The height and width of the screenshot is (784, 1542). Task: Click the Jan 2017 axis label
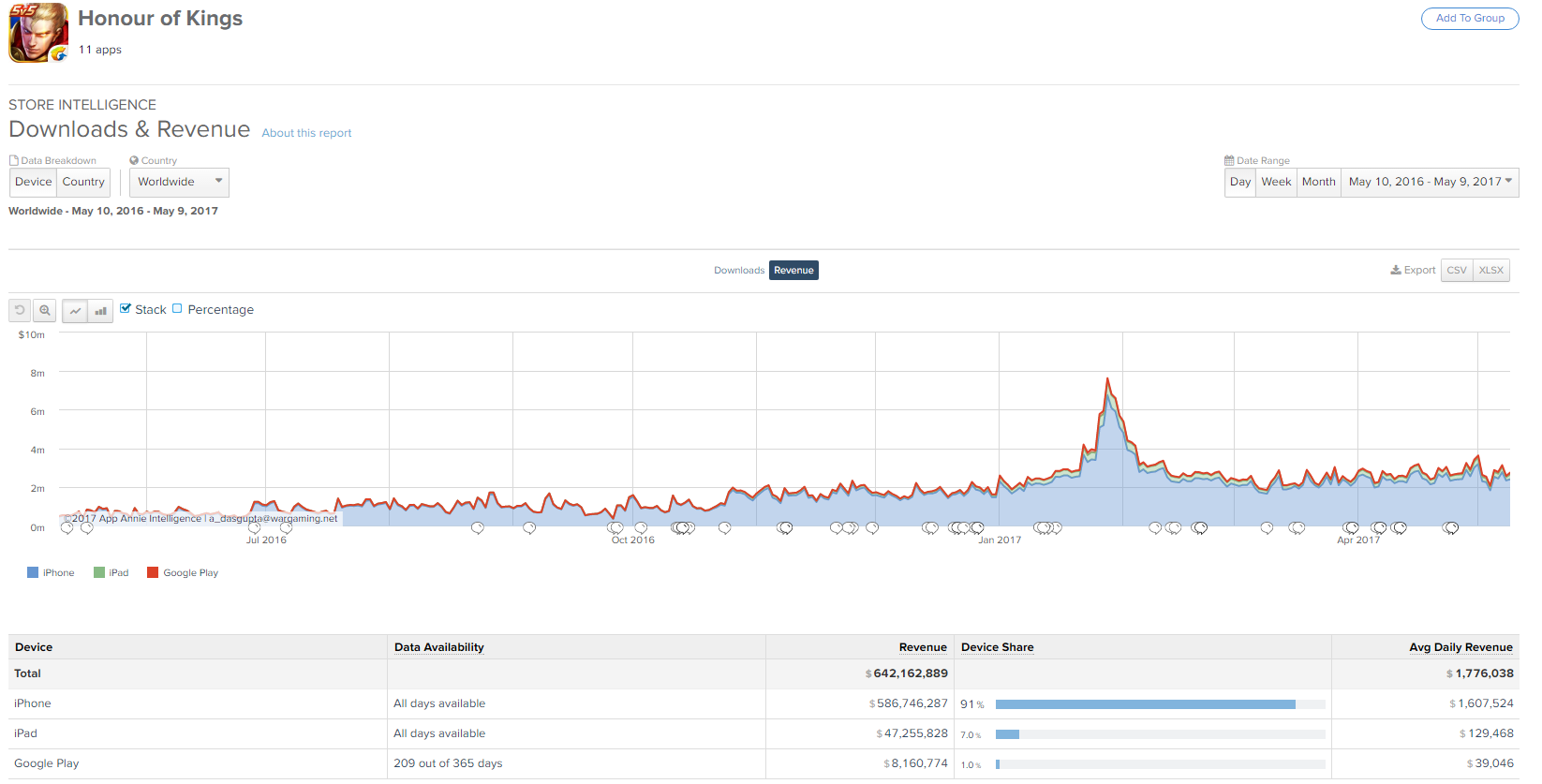(1000, 540)
